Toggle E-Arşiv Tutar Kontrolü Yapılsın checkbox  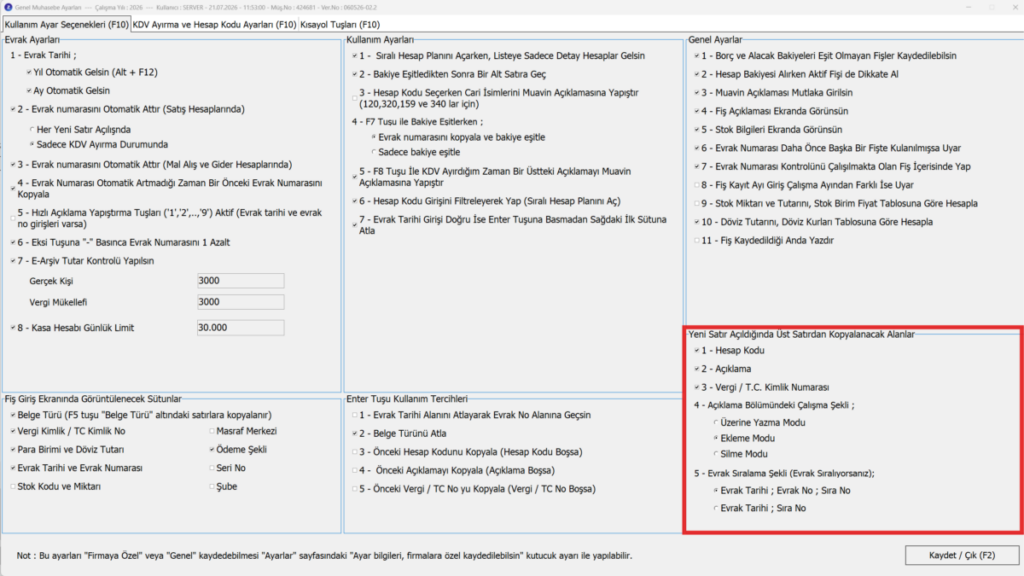13,261
